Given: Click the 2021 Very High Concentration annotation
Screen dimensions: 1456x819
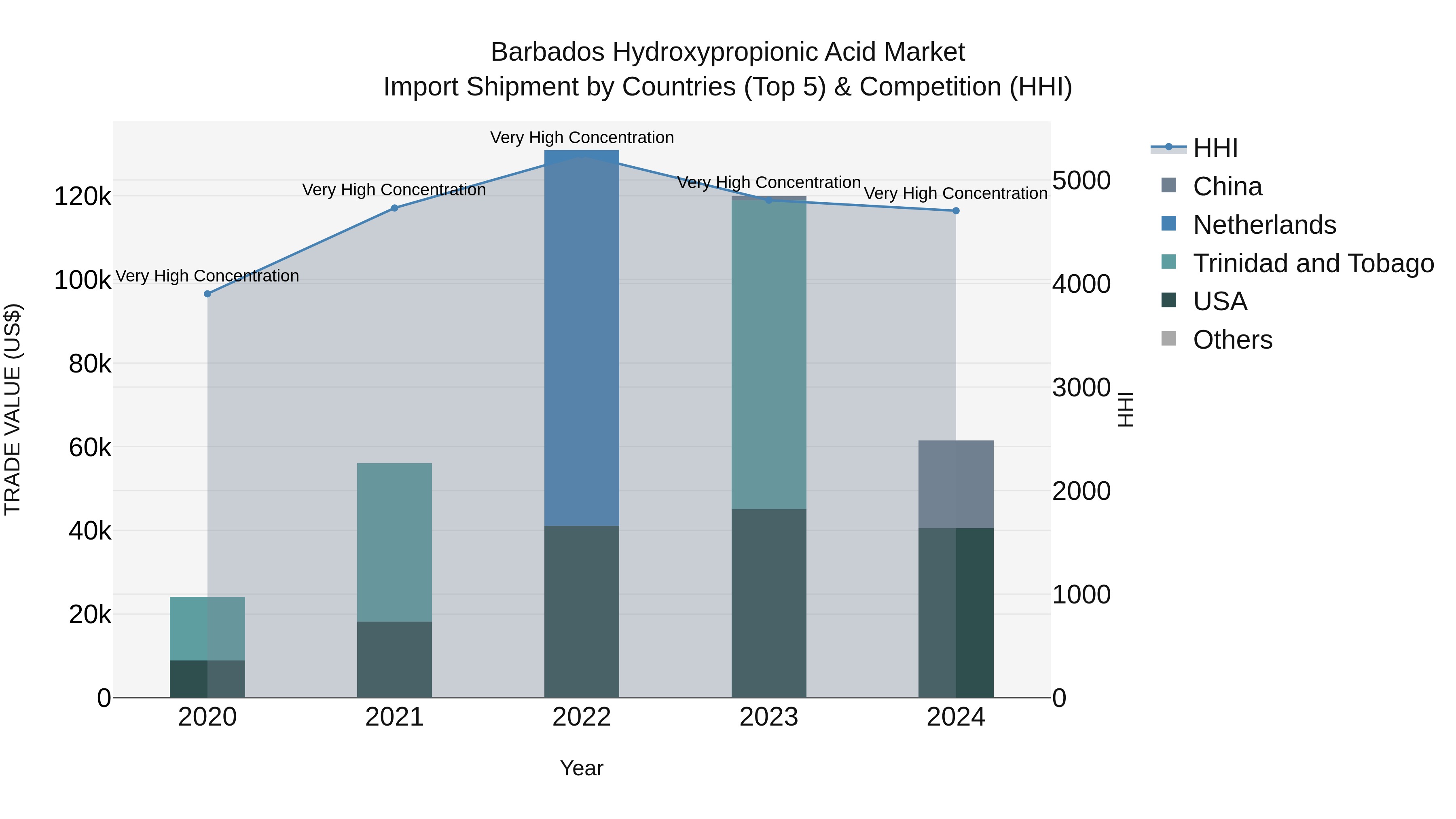Looking at the screenshot, I should click(394, 190).
